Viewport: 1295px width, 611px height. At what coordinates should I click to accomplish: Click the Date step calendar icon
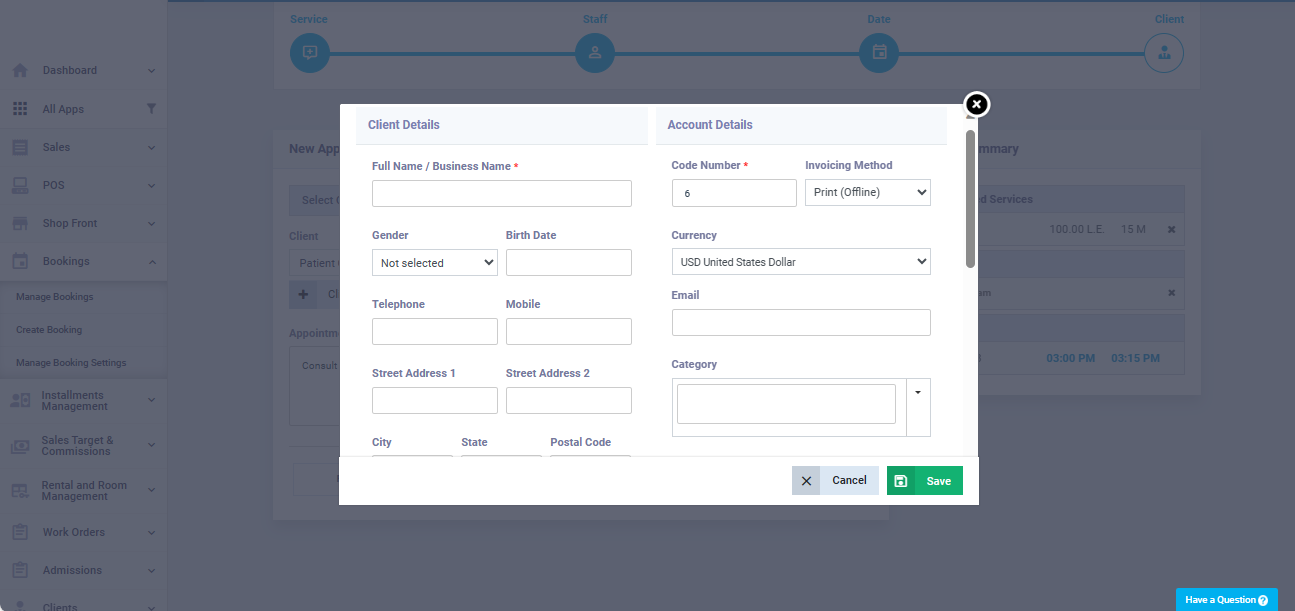click(879, 53)
